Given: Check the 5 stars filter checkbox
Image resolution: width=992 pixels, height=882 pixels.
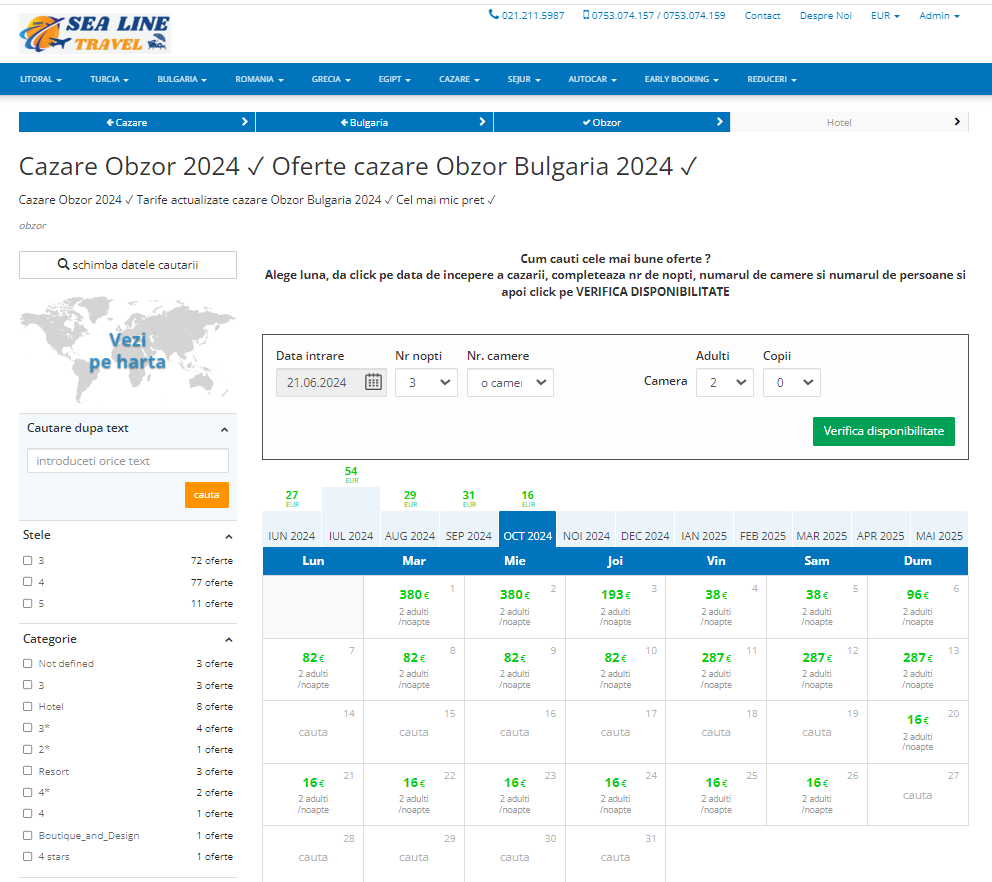Looking at the screenshot, I should point(28,603).
